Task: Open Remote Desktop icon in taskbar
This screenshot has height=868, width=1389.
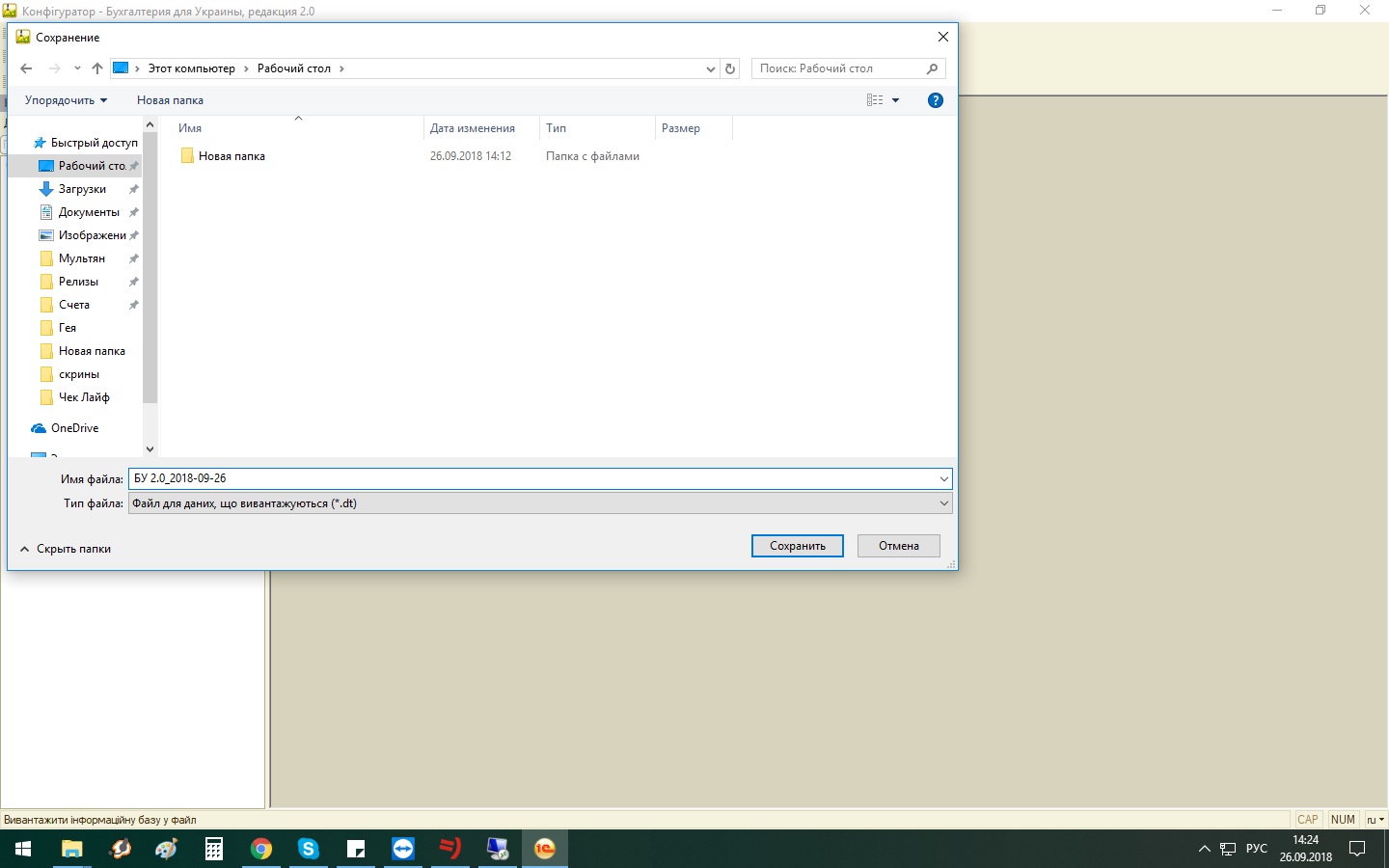Action: coord(498,849)
